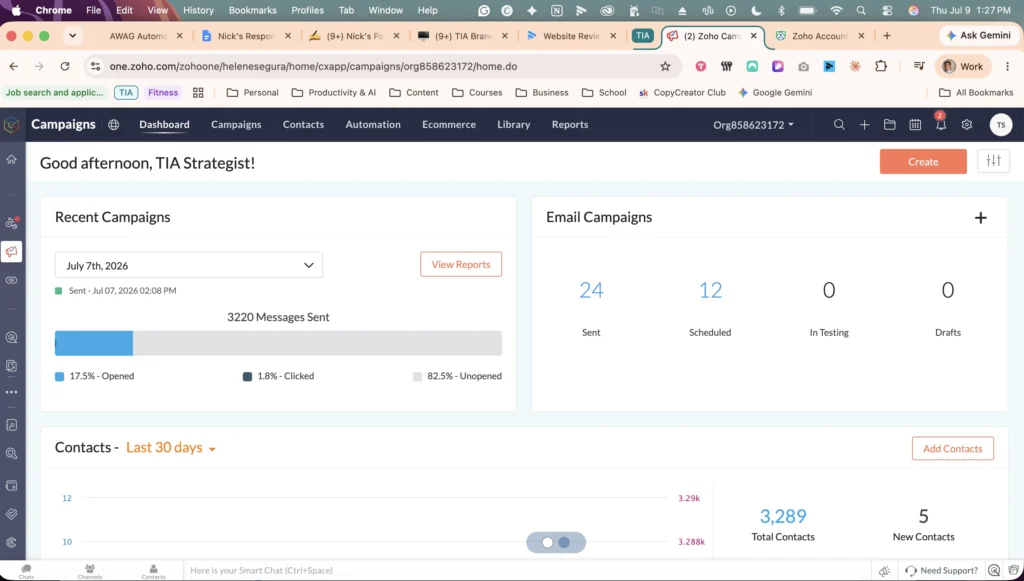Click the TIA bookmark chip

click(126, 93)
